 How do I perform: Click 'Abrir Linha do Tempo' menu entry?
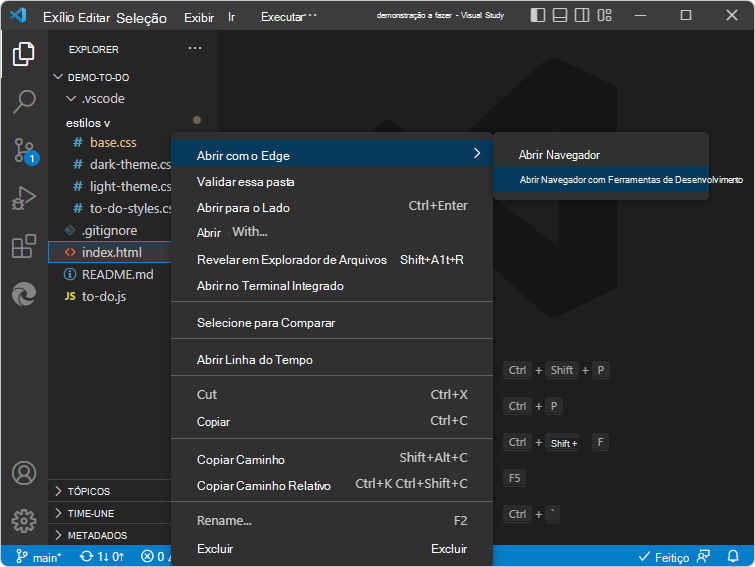255,359
